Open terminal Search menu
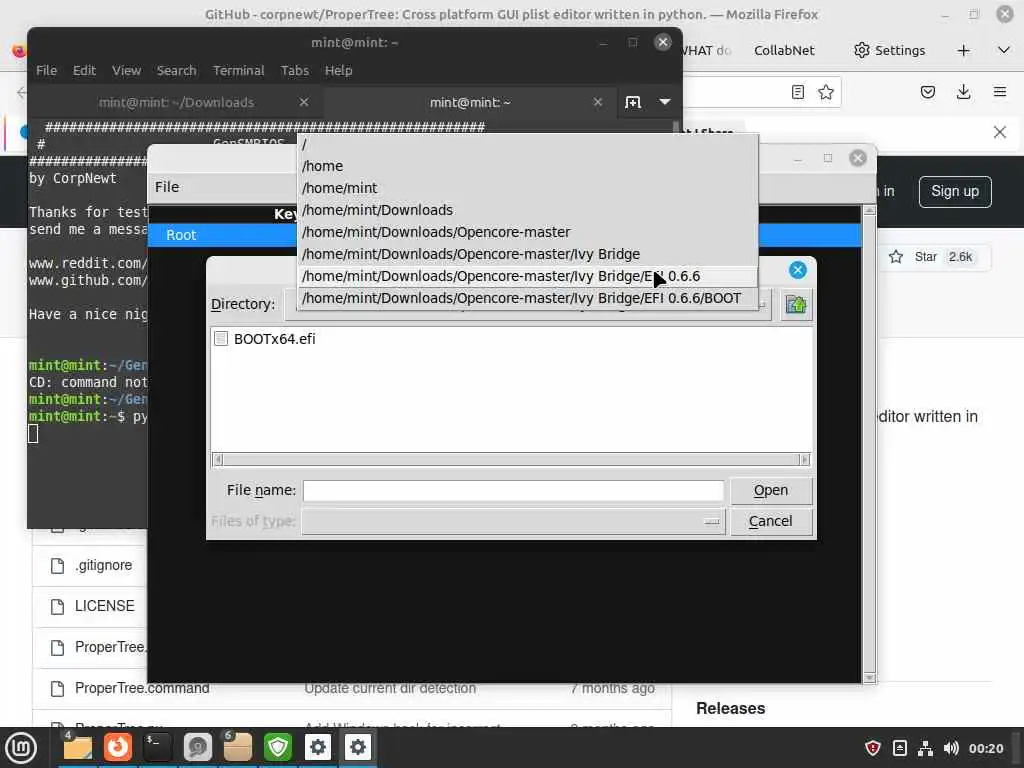 (176, 71)
